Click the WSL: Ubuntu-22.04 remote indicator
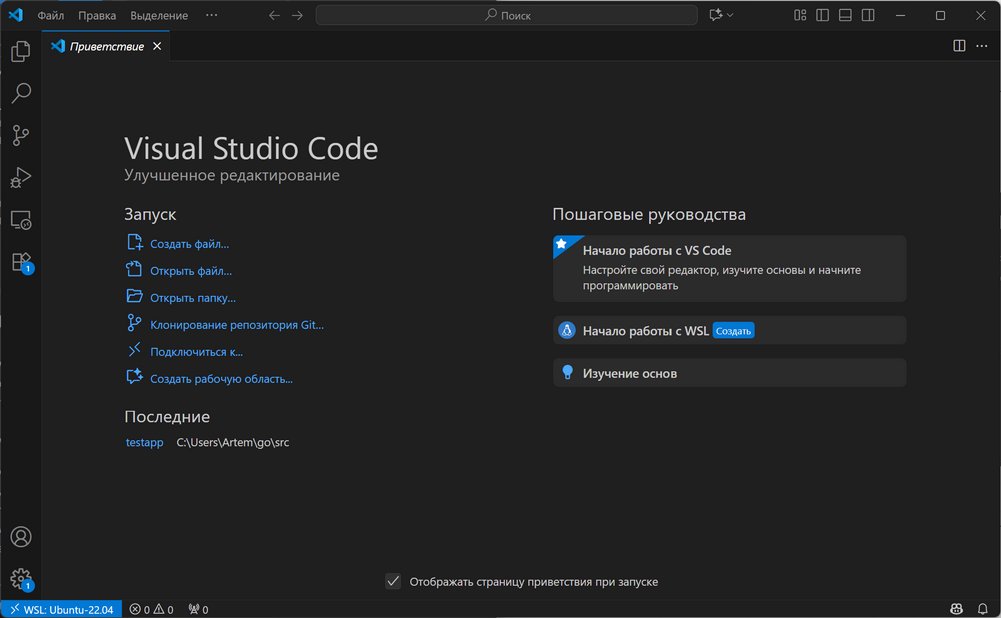The width and height of the screenshot is (1001, 618). pyautogui.click(x=60, y=609)
